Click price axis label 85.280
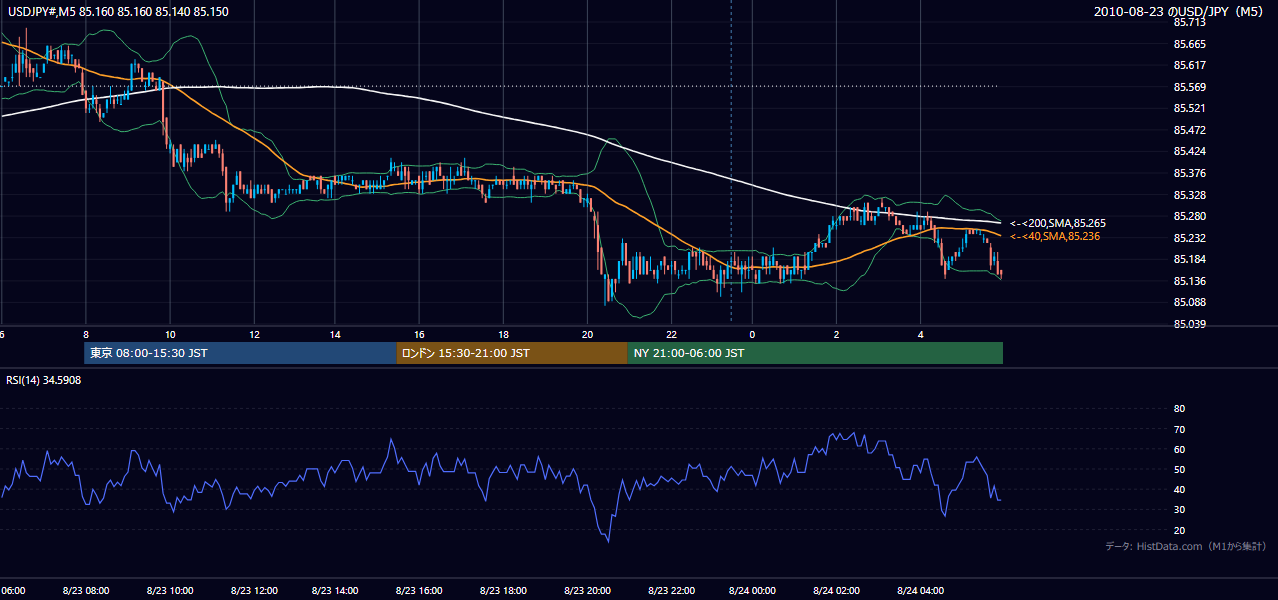Viewport: 1278px width, 600px height. click(1189, 216)
